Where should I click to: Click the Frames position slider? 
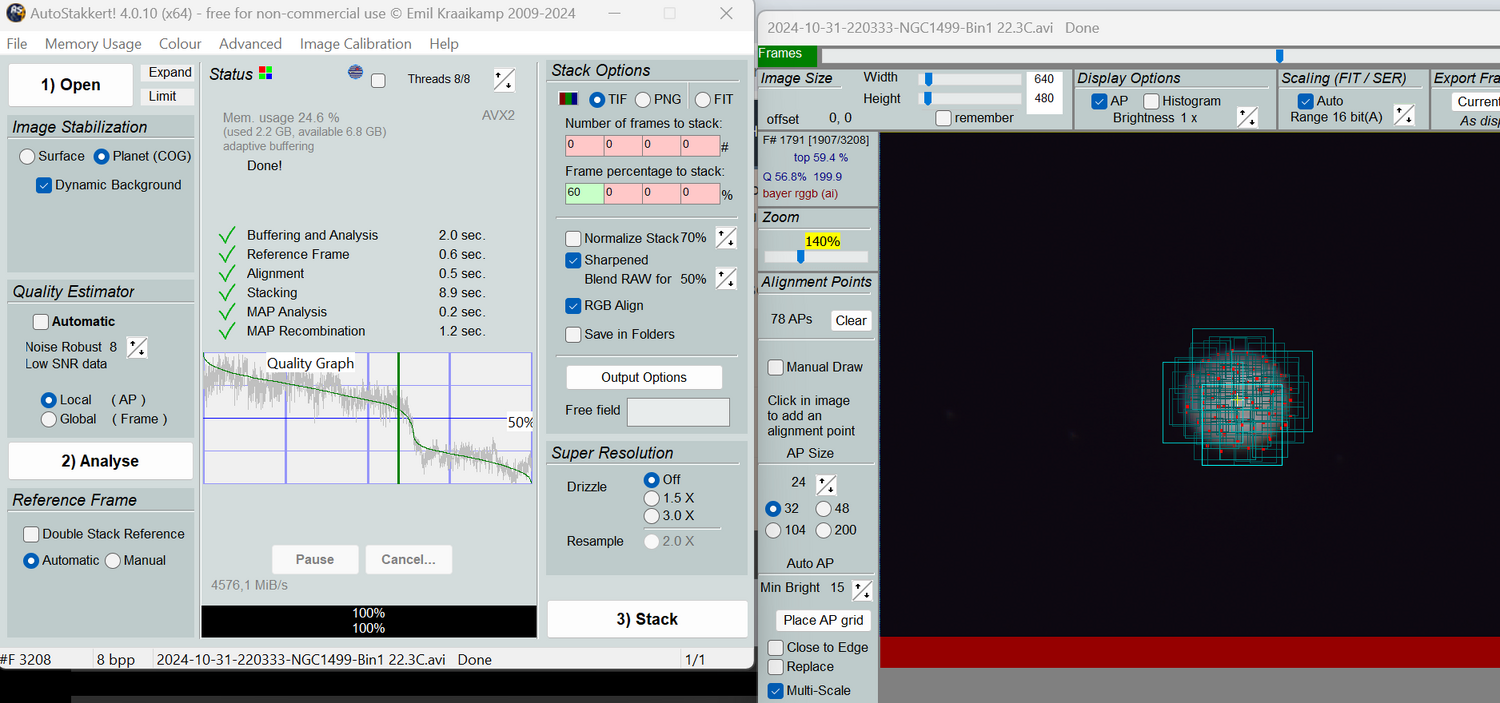[1160, 56]
